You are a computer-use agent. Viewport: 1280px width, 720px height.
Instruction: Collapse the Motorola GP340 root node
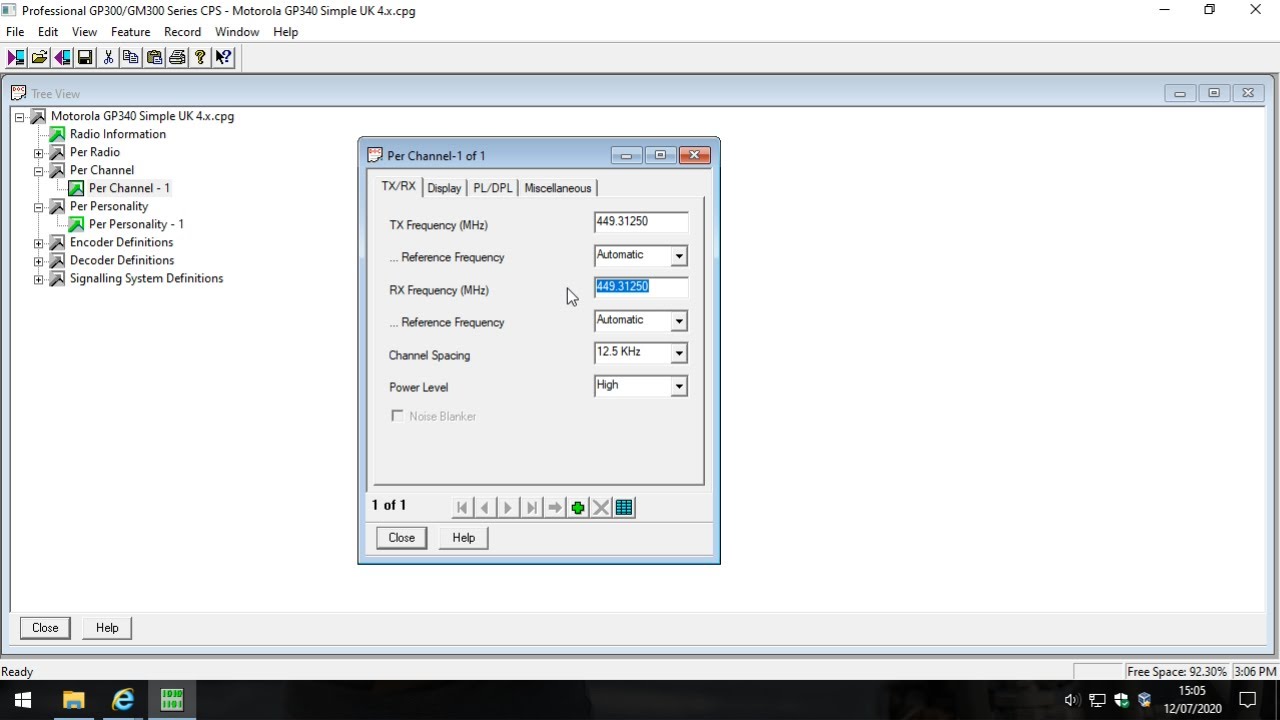tap(19, 117)
